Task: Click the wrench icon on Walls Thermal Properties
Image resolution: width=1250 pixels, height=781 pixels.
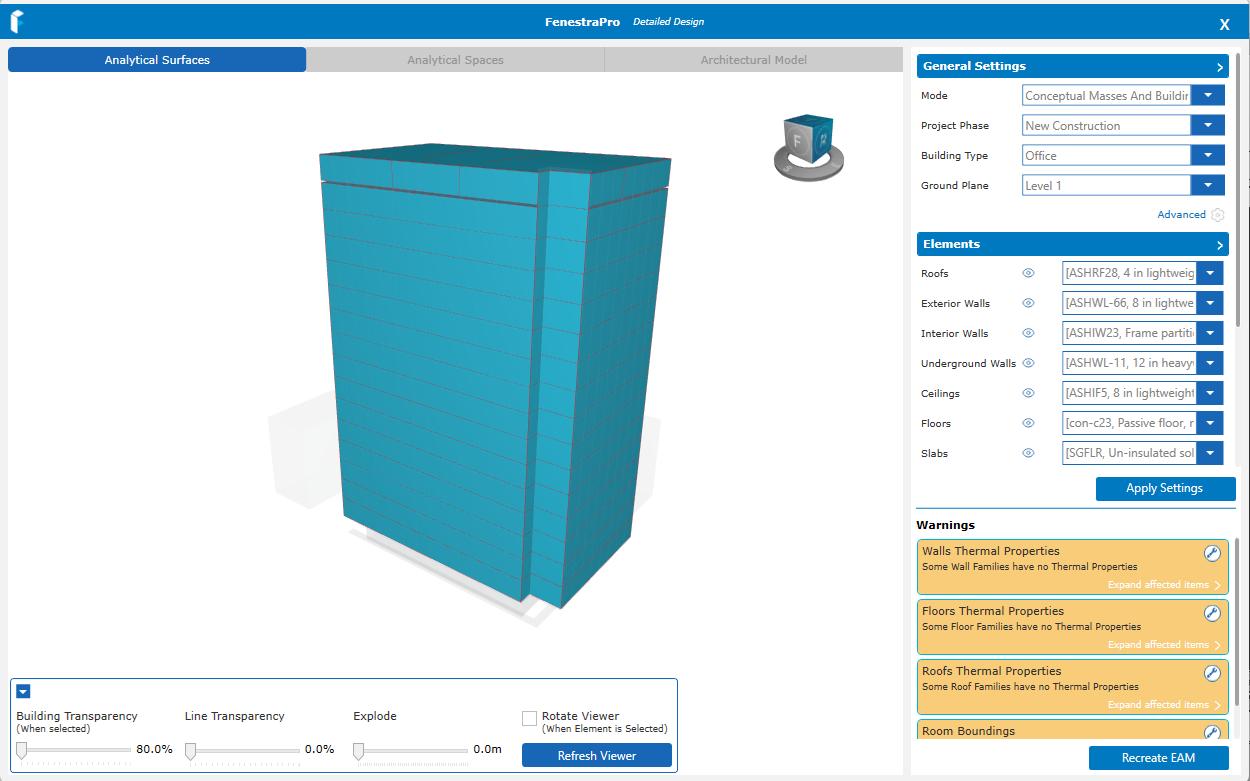Action: coord(1211,553)
